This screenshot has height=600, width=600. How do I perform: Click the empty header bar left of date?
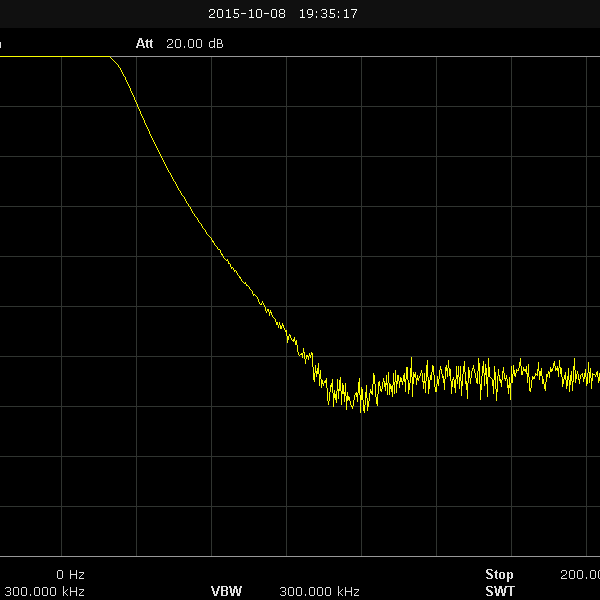click(x=100, y=14)
